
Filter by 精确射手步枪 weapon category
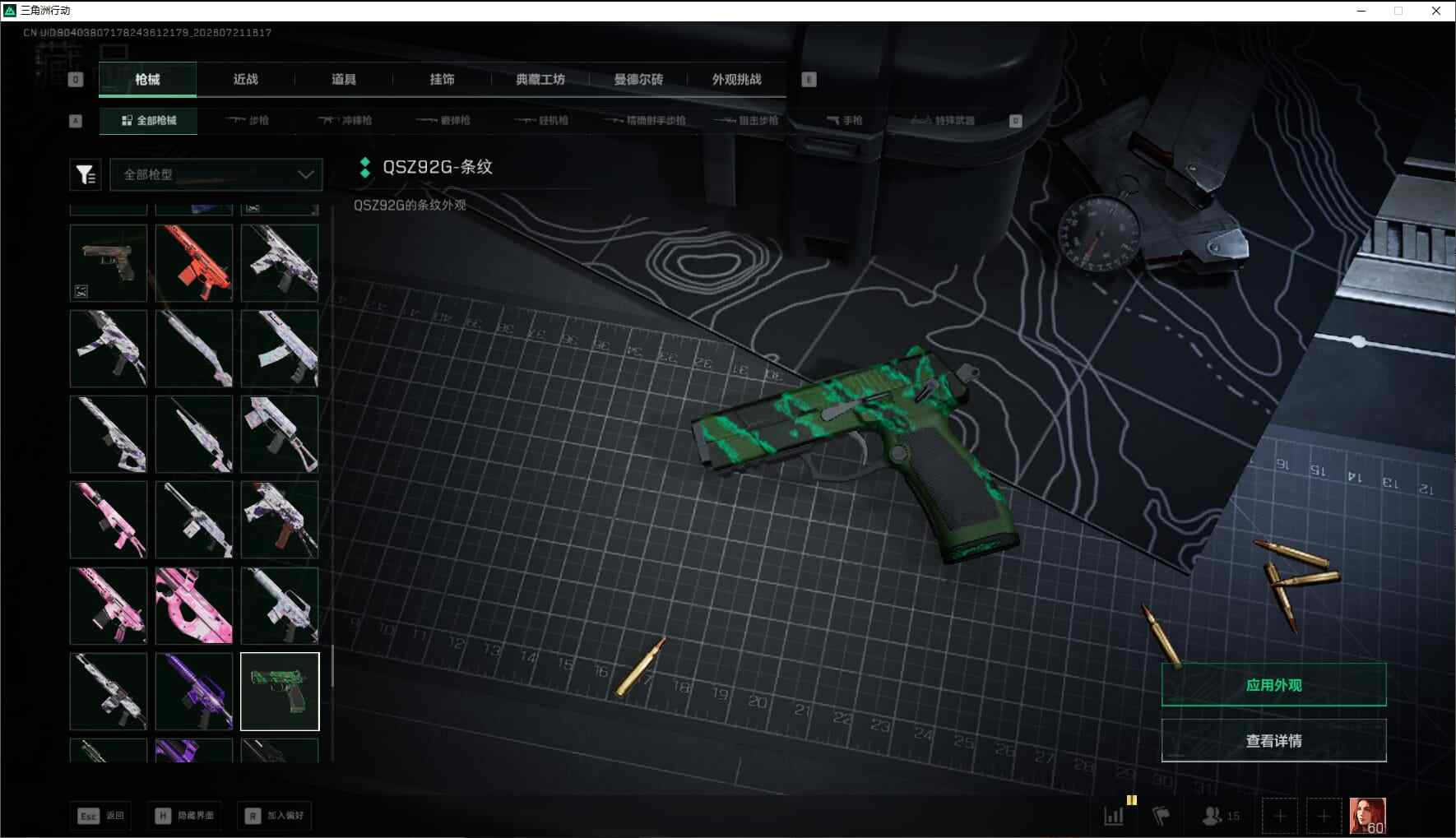(644, 121)
